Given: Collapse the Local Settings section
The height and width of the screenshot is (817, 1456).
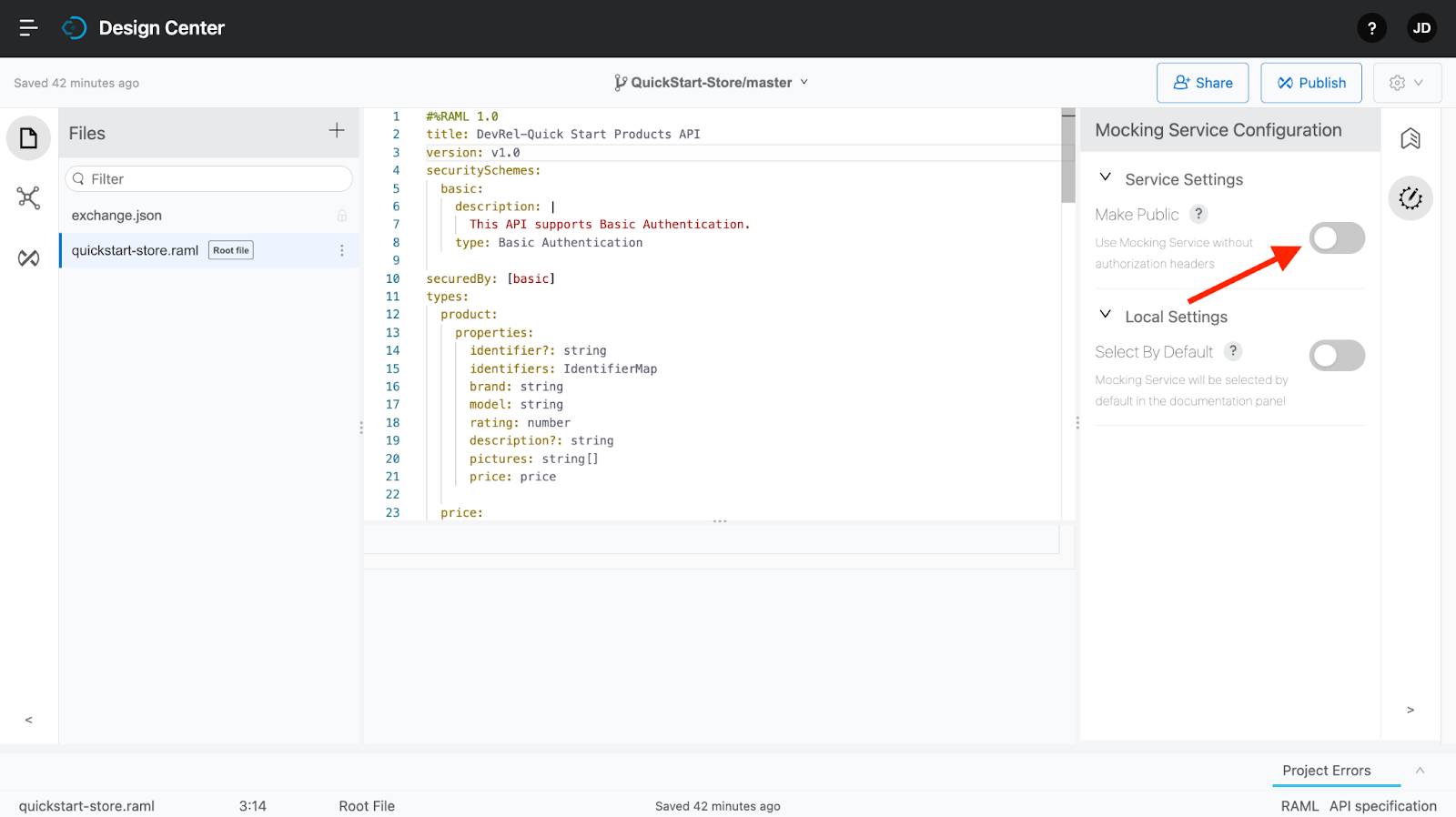Looking at the screenshot, I should tap(1106, 315).
